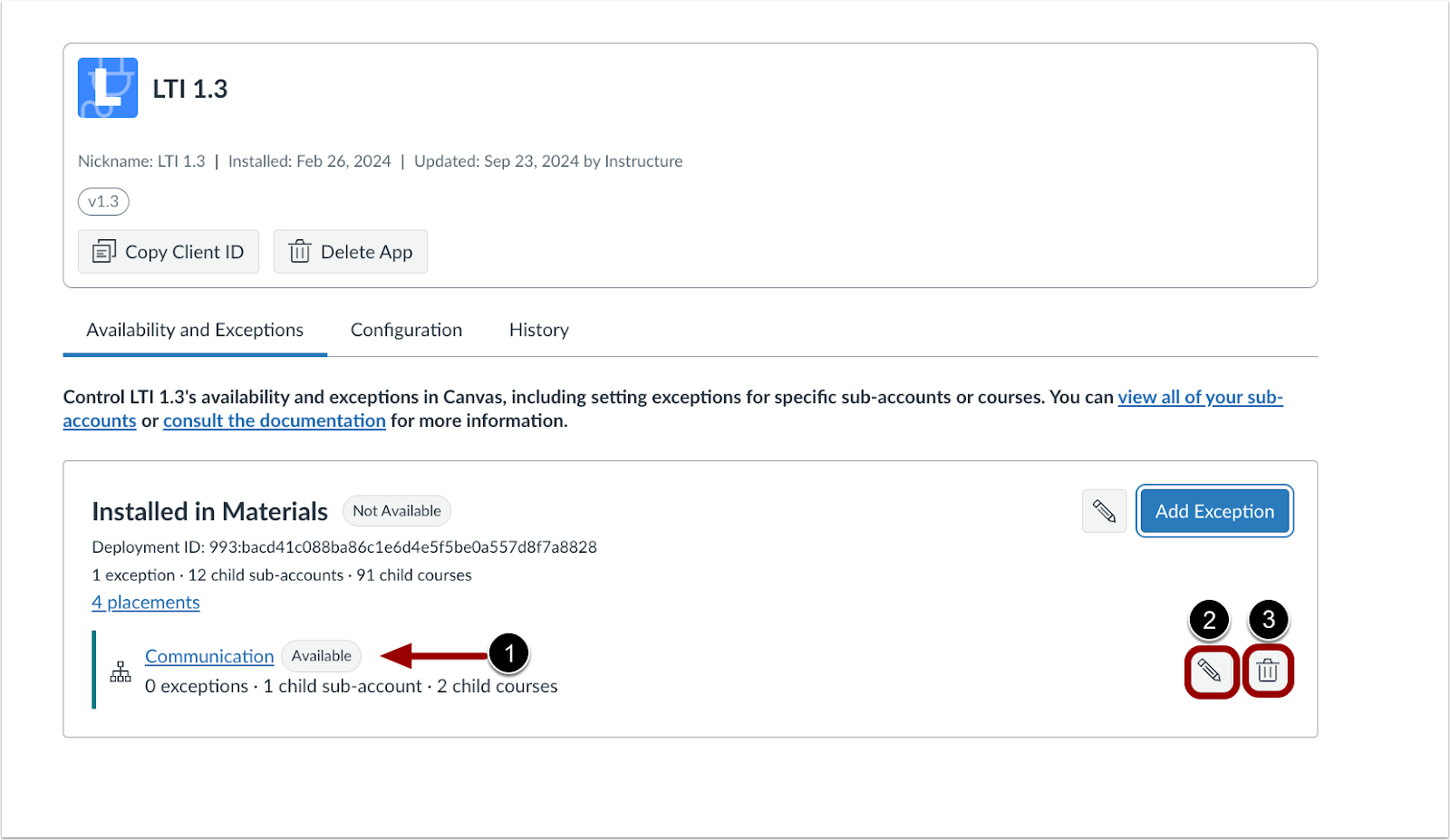Open the view all sub-accounts link
Image resolution: width=1450 pixels, height=840 pixels.
pyautogui.click(x=1200, y=397)
